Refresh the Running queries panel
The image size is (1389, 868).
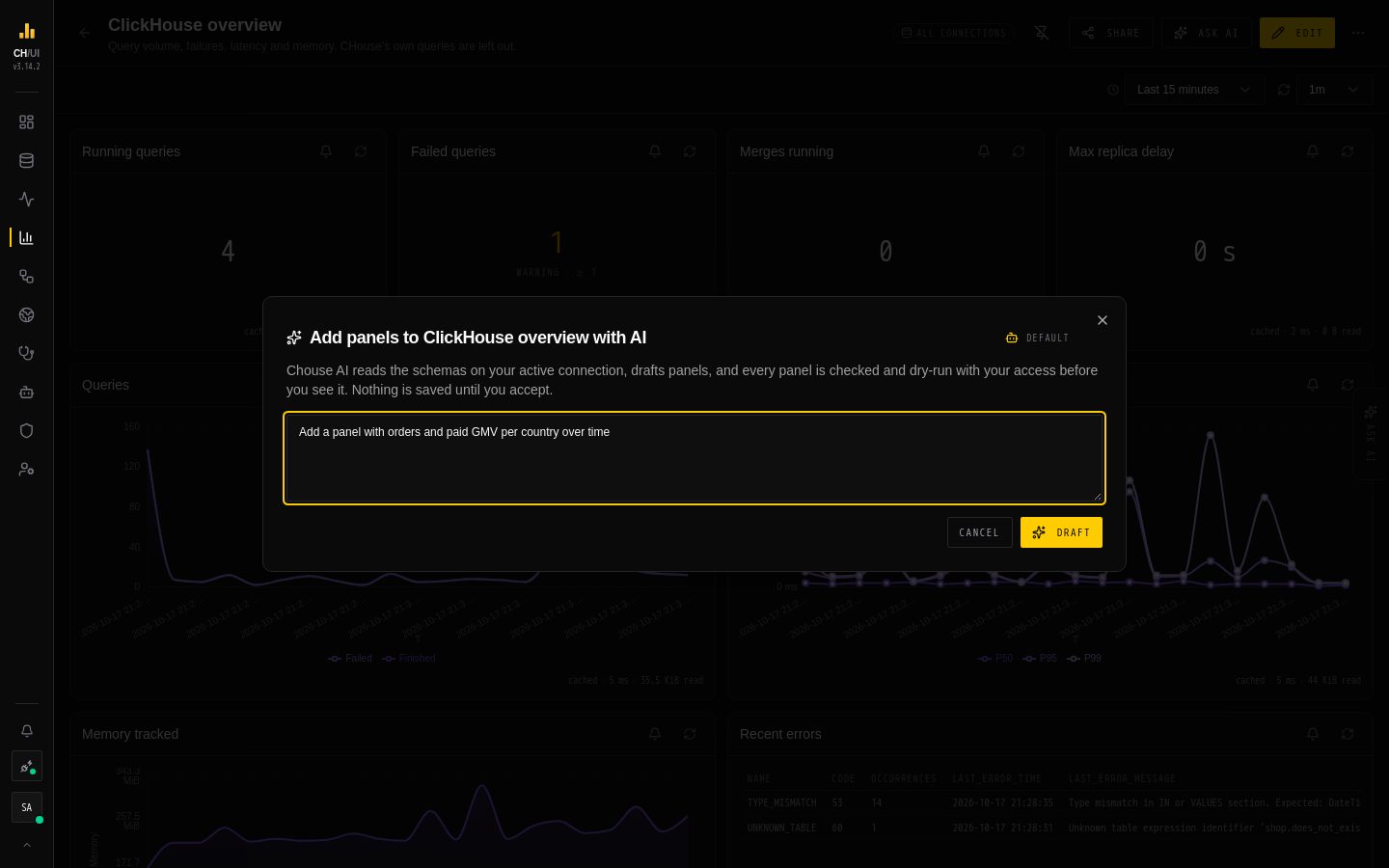pyautogui.click(x=361, y=151)
